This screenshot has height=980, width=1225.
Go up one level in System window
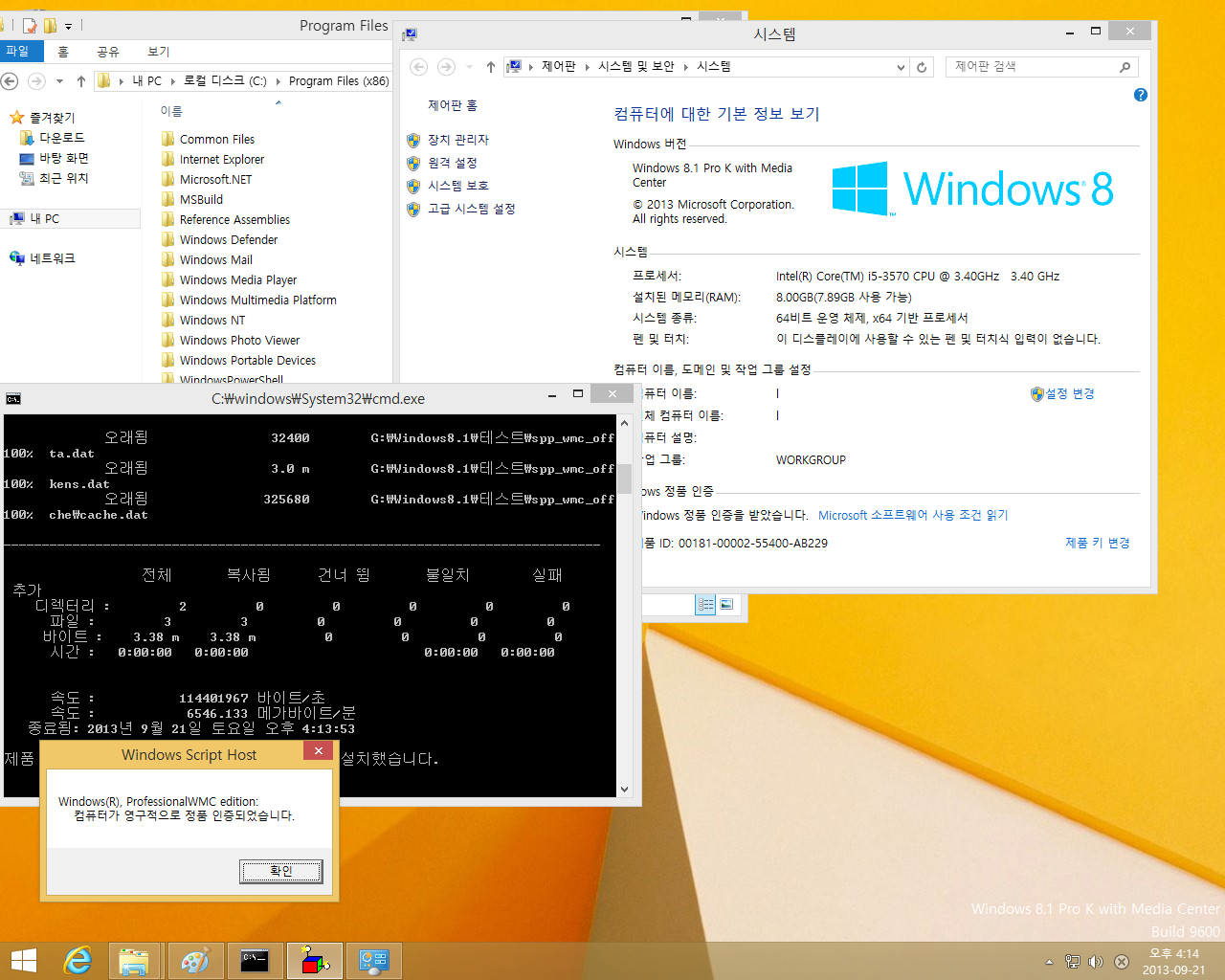point(491,67)
